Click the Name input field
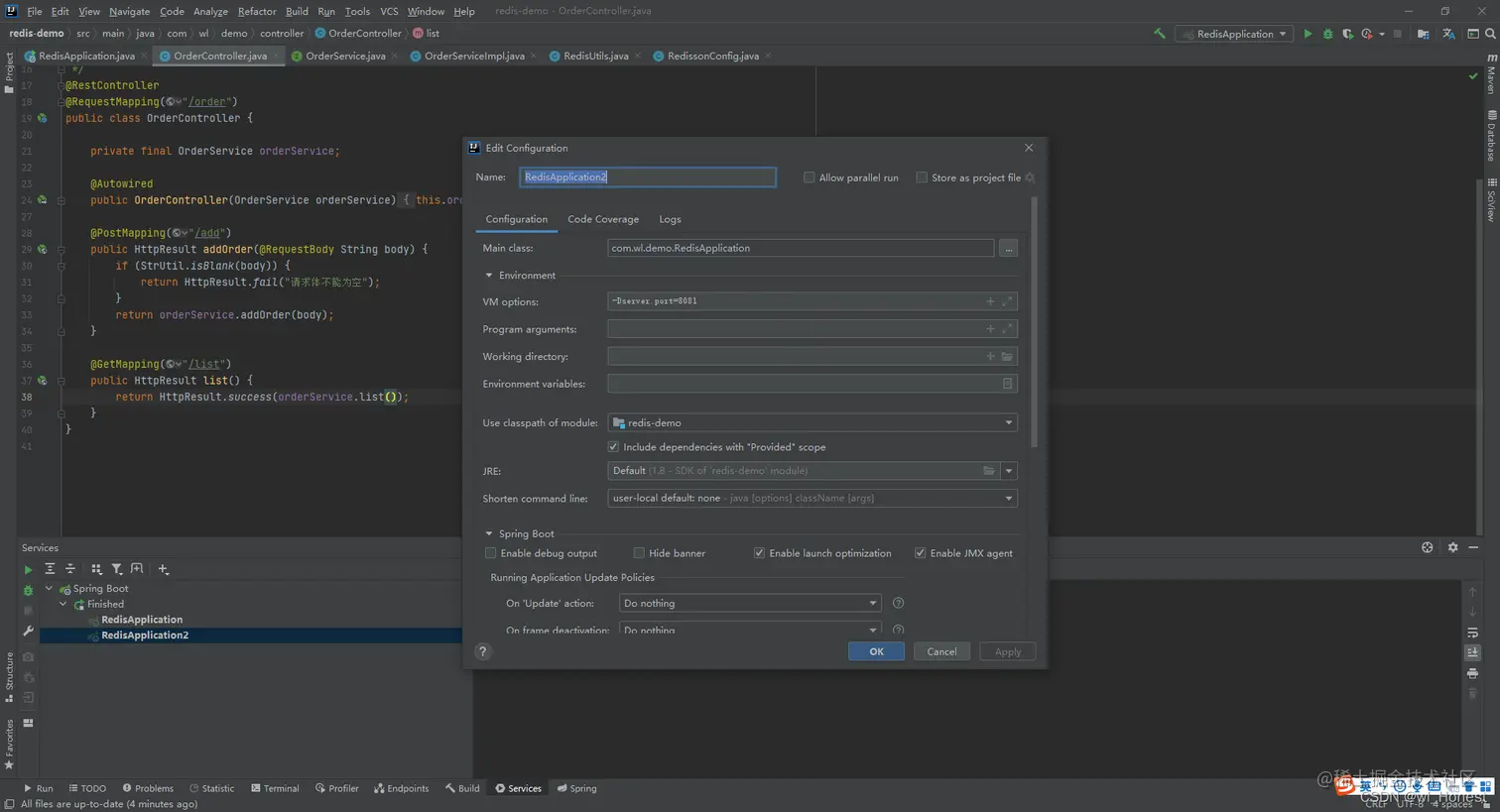 (648, 177)
